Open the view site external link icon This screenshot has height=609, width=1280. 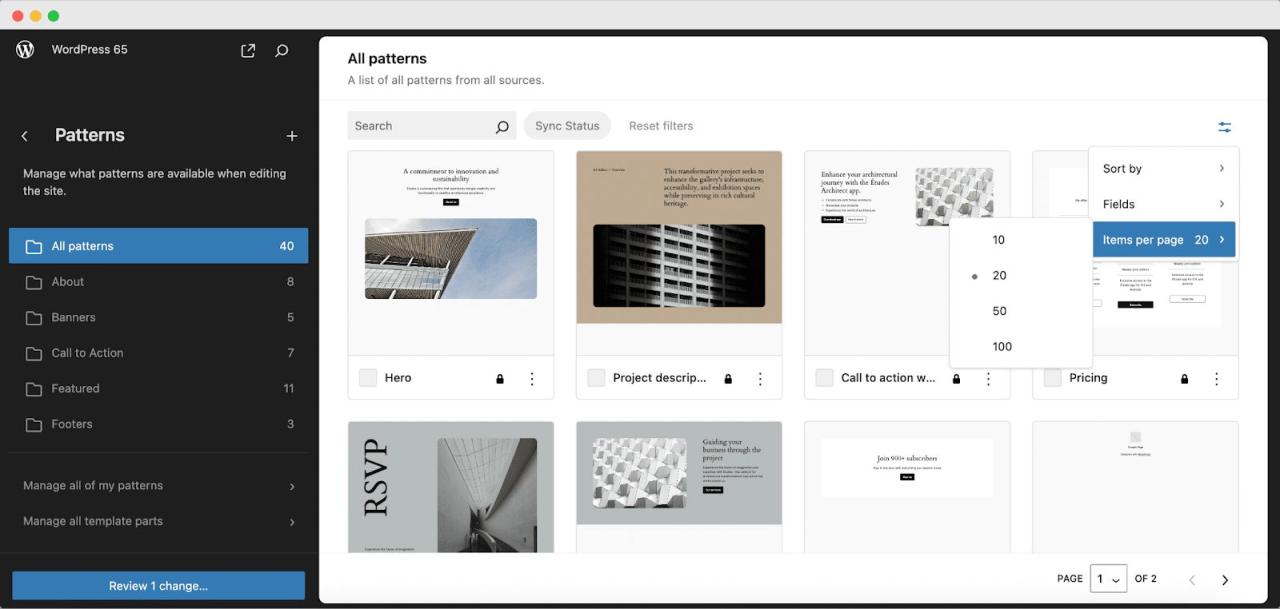[x=248, y=50]
